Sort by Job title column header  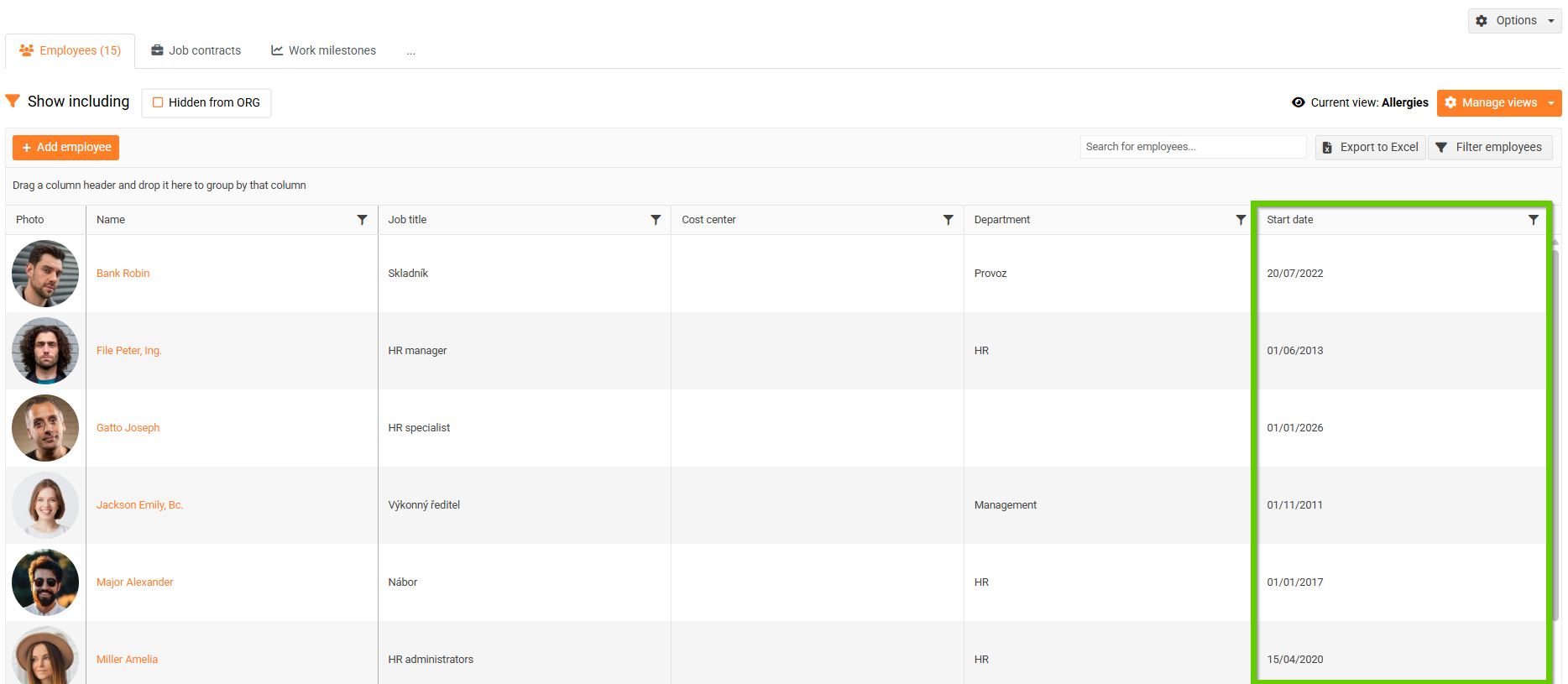pyautogui.click(x=407, y=220)
